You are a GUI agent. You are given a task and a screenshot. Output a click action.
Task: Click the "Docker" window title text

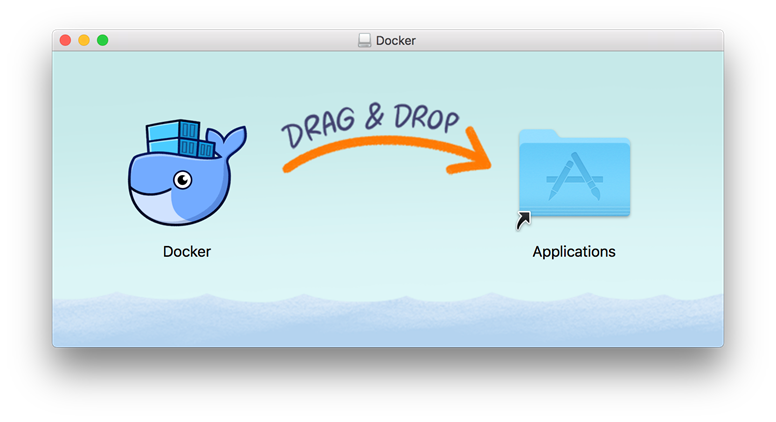[396, 41]
